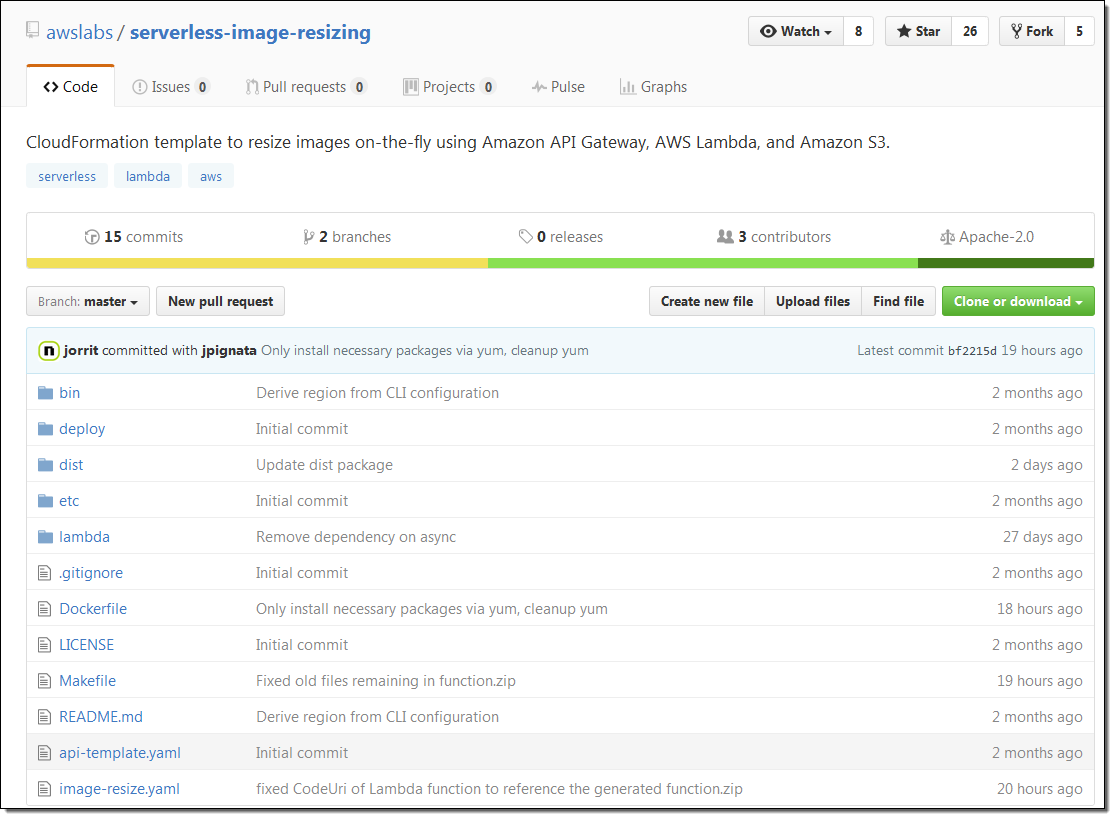
Task: Open the Graphs tab
Action: point(653,87)
